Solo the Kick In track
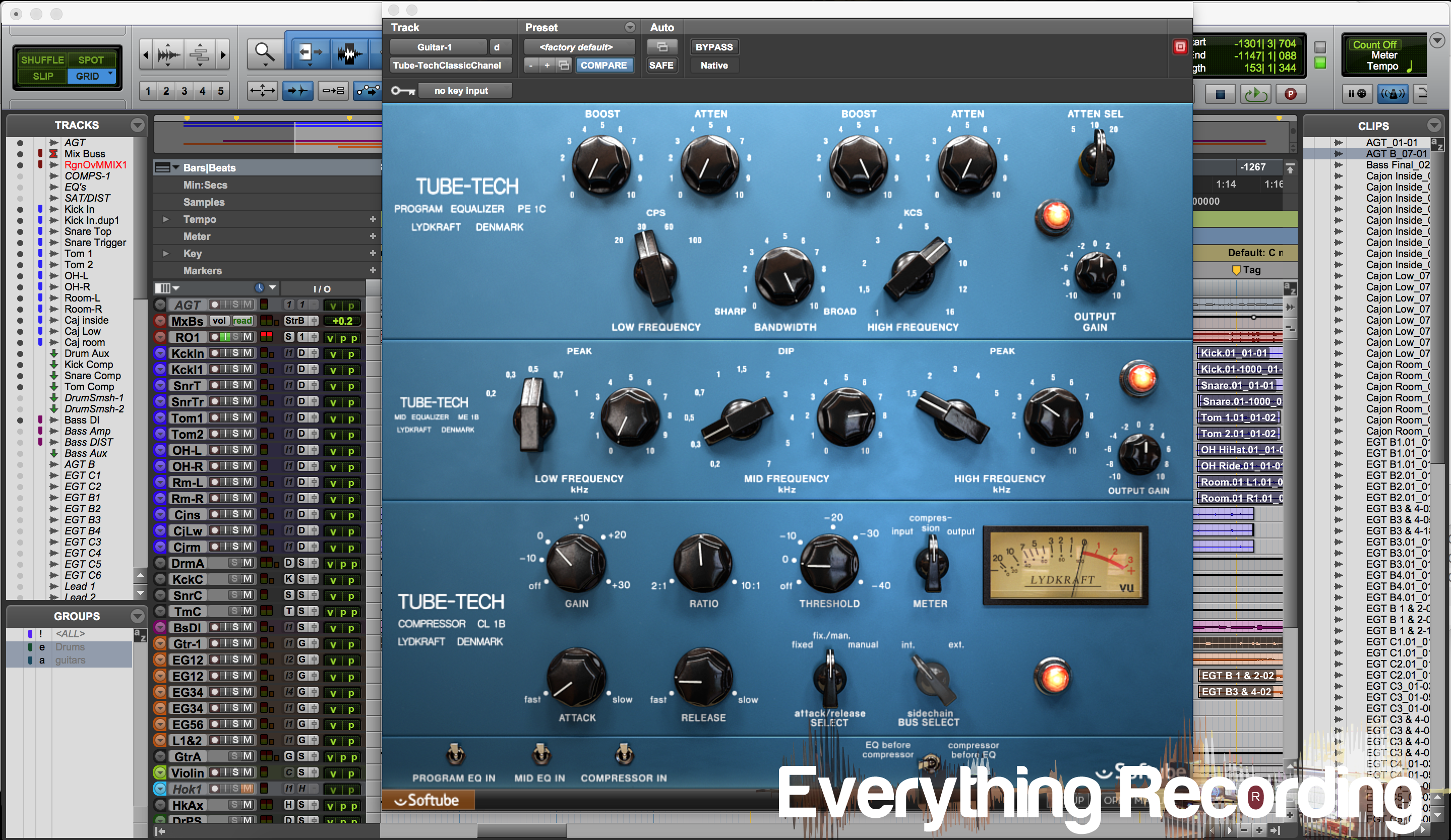 (x=235, y=353)
